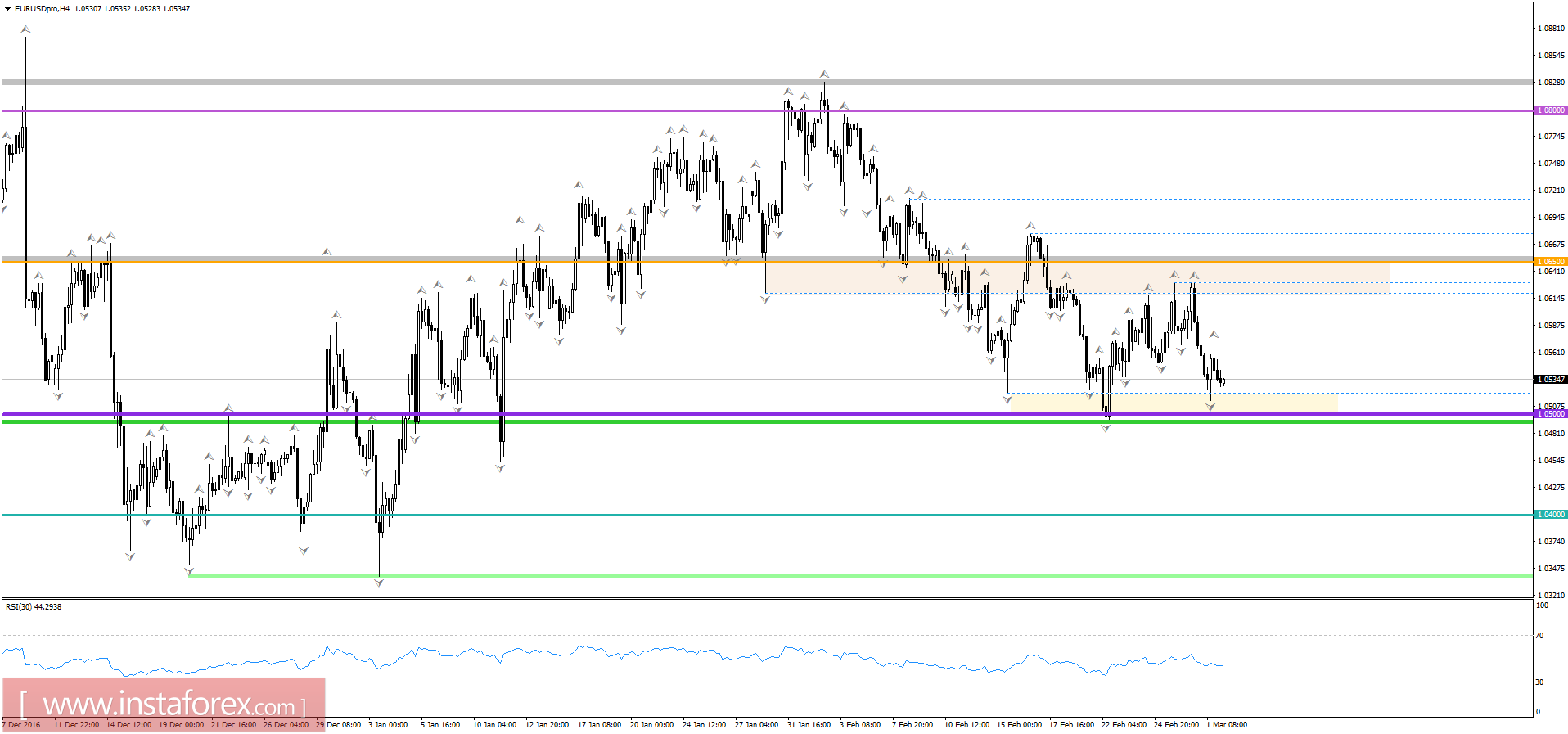This screenshot has width=1568, height=734.
Task: Click price axis value 1.05875
Action: pyautogui.click(x=1551, y=326)
